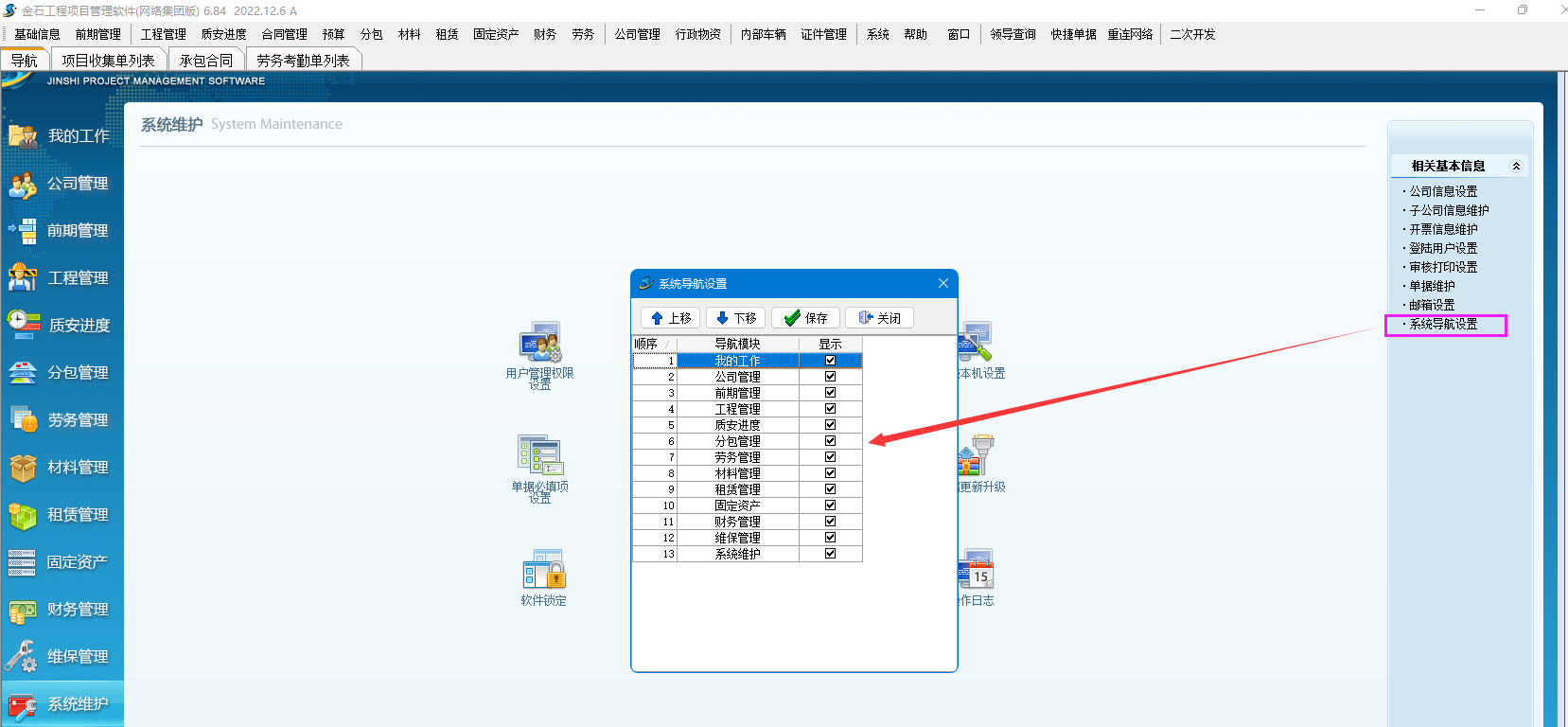Image resolution: width=1568 pixels, height=727 pixels.
Task: Collapse the 相关基本信息 panel
Action: point(1516,167)
